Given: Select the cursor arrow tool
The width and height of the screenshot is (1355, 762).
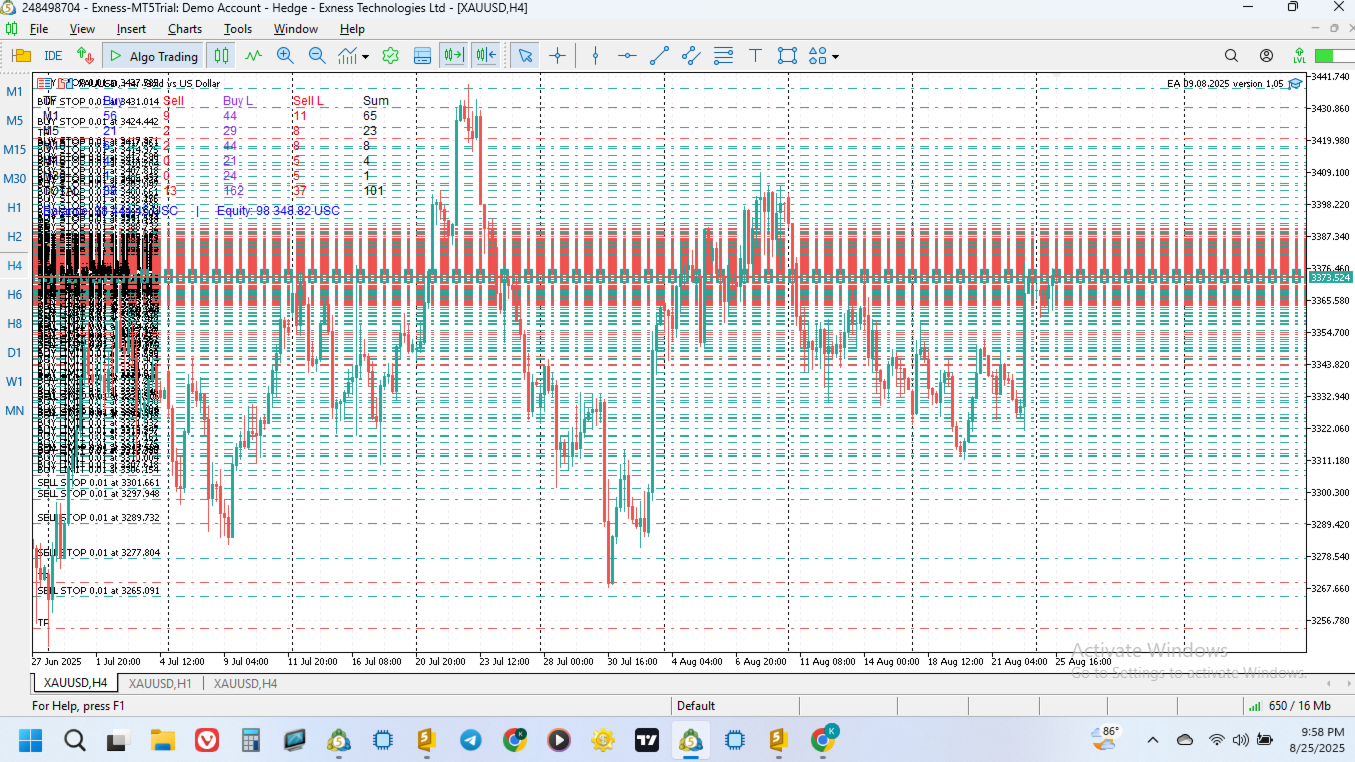Looking at the screenshot, I should point(526,56).
